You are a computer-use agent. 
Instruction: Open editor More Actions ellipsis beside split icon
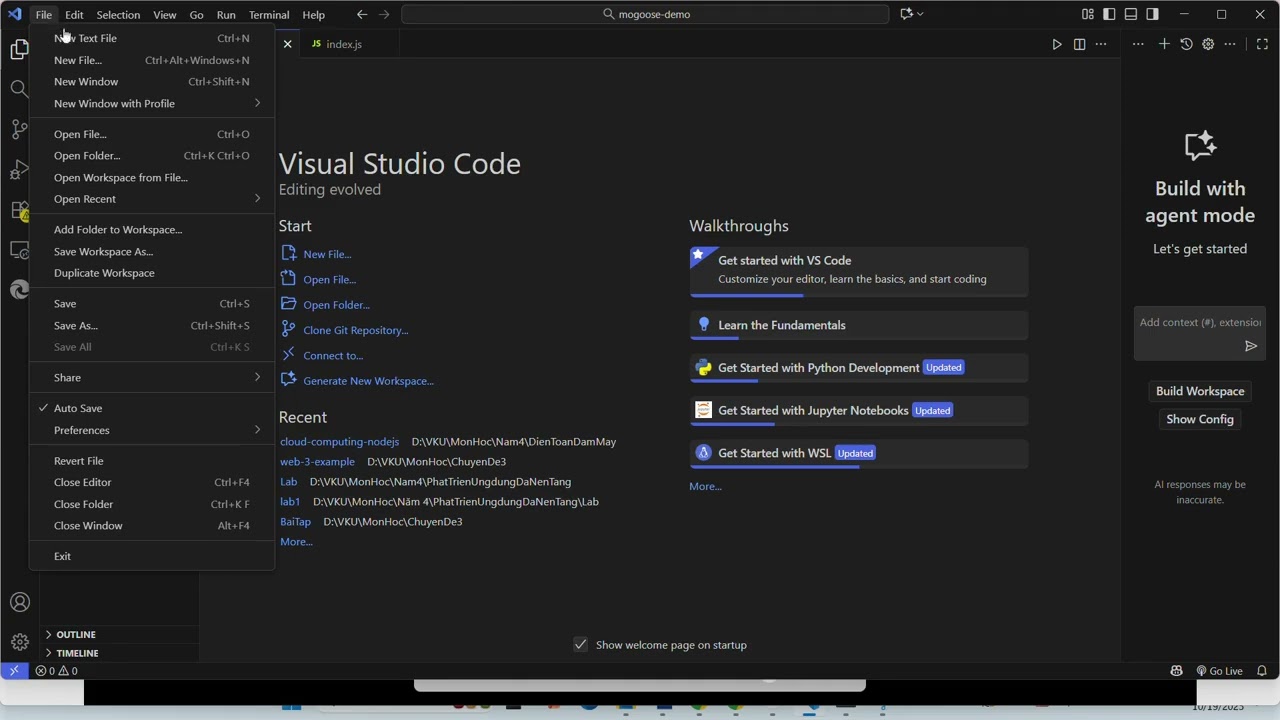tap(1101, 44)
